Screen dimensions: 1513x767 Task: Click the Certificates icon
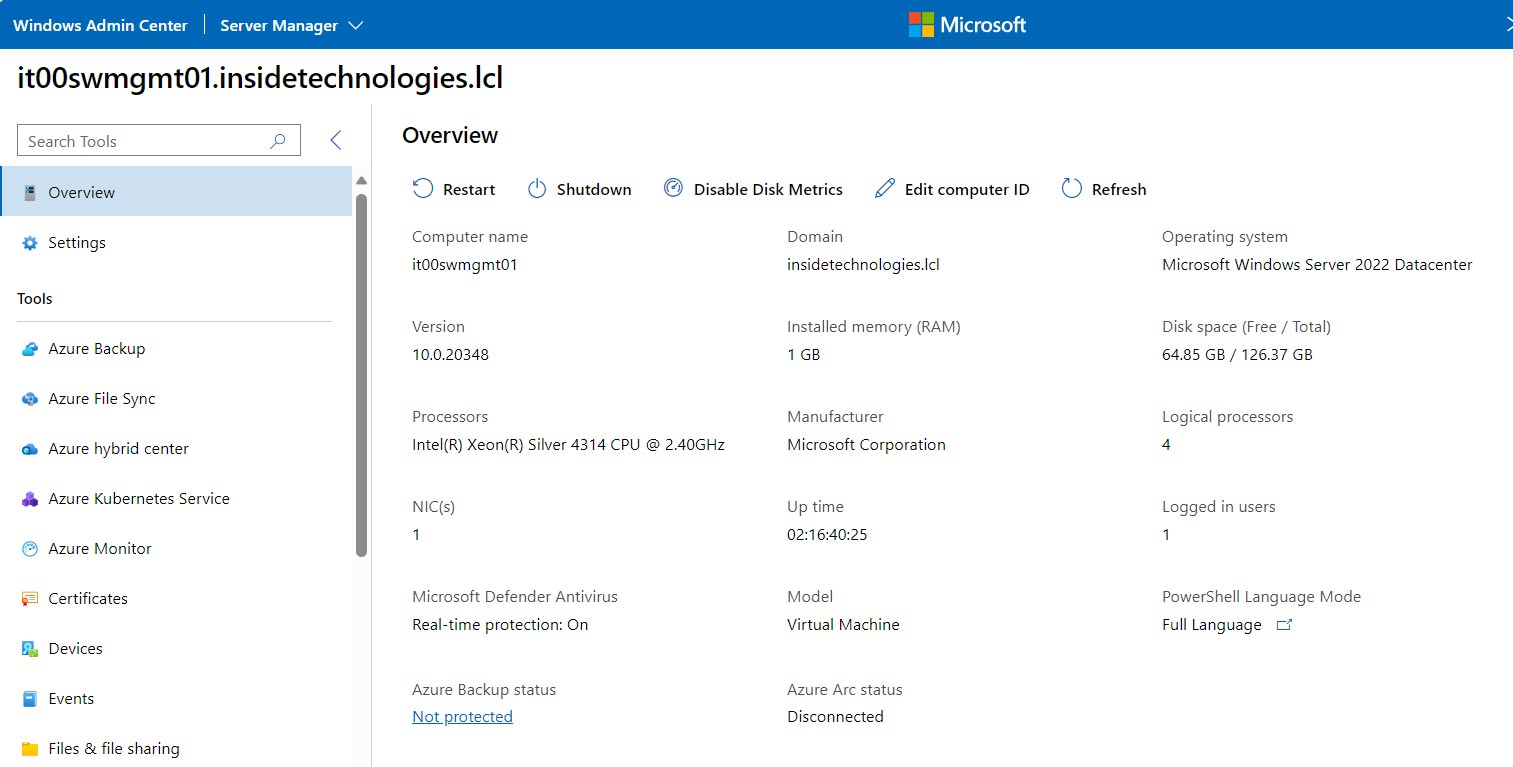(30, 599)
